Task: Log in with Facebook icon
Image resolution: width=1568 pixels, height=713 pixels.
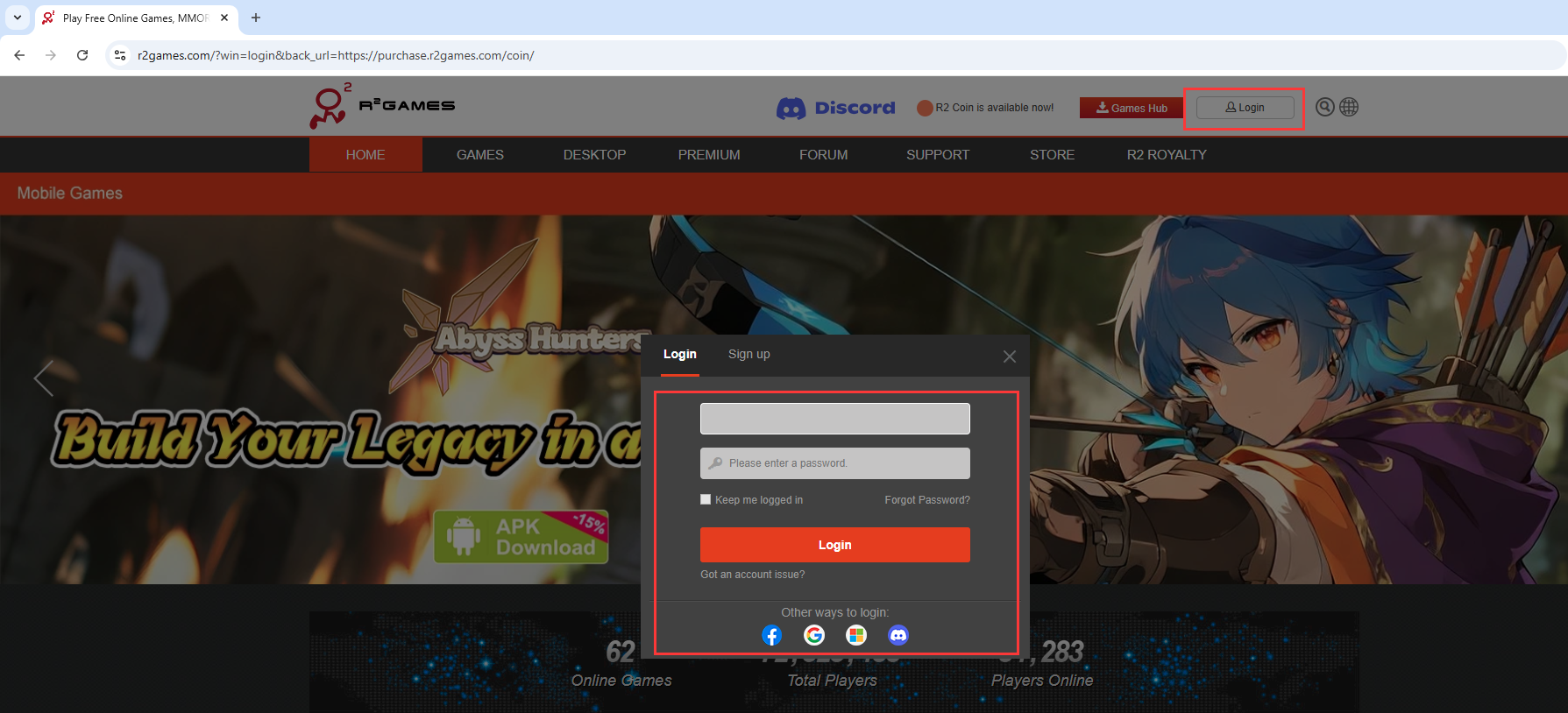Action: (771, 635)
